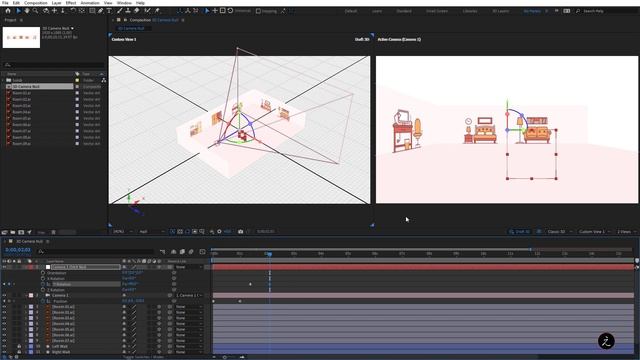Select the 3D Camera Null project thumbnail
The image size is (640, 360).
tap(21, 37)
